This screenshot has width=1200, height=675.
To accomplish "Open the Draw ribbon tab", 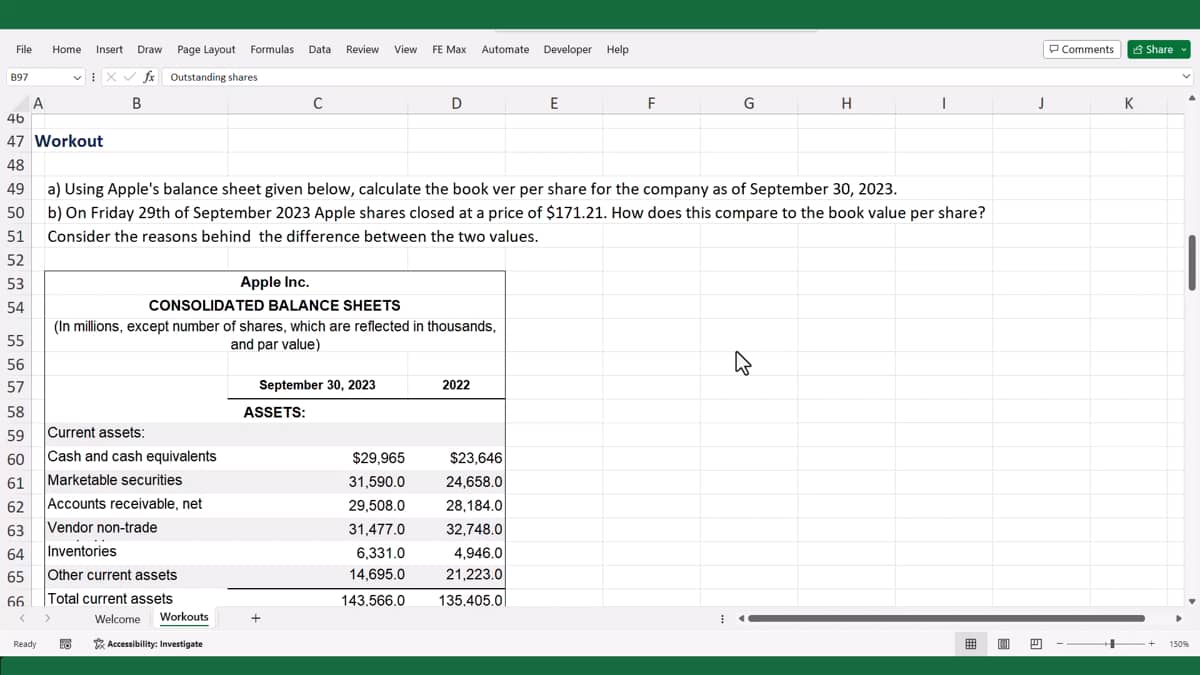I will point(150,49).
